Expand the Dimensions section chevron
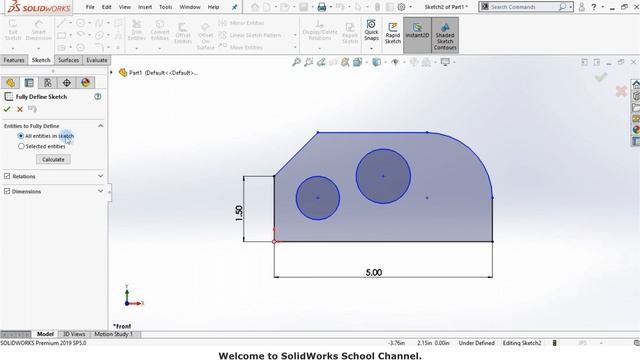The image size is (640, 360). pyautogui.click(x=100, y=191)
